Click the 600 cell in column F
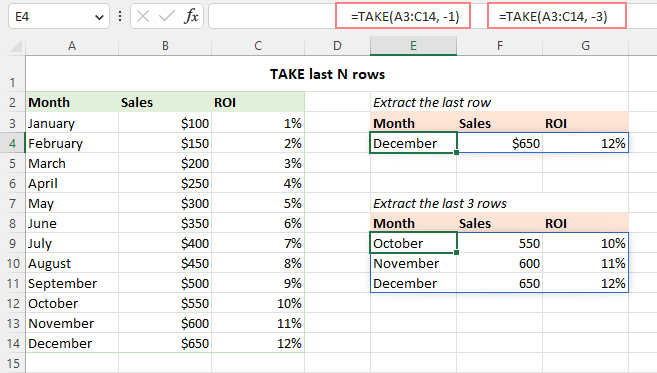The image size is (657, 373). tap(500, 264)
